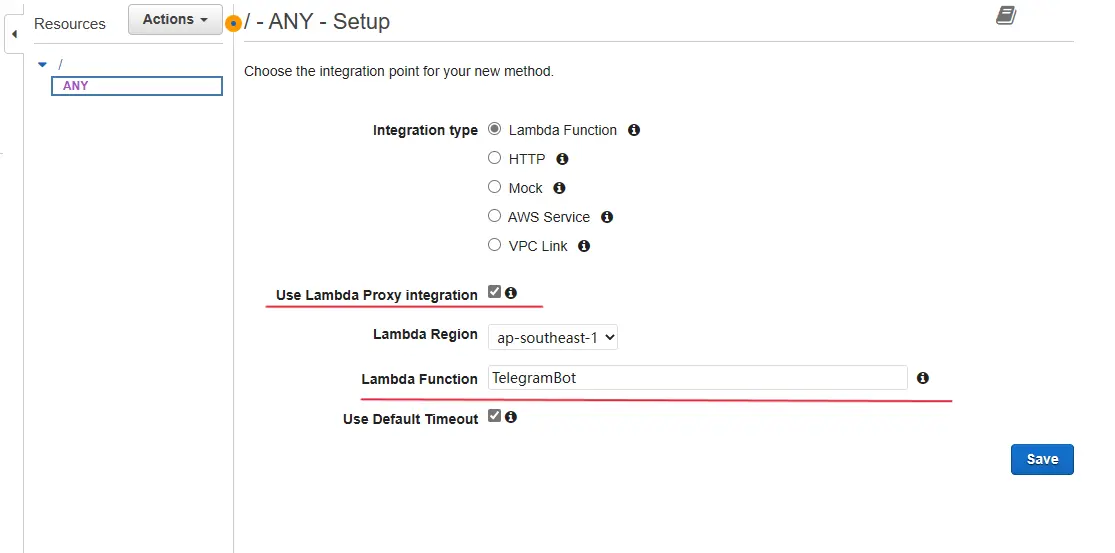This screenshot has width=1115, height=553.
Task: Select the Mock integration type
Action: [494, 187]
